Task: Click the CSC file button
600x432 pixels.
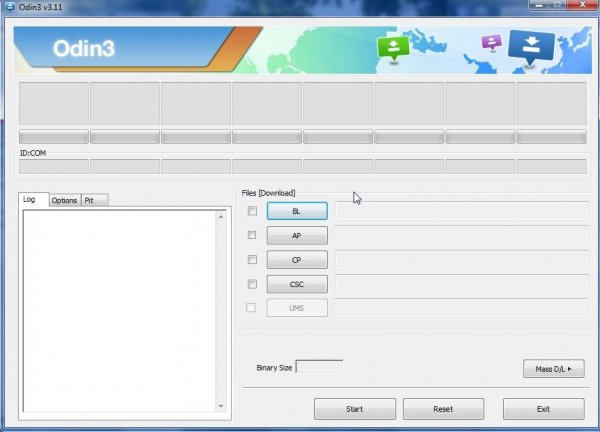Action: coord(297,284)
